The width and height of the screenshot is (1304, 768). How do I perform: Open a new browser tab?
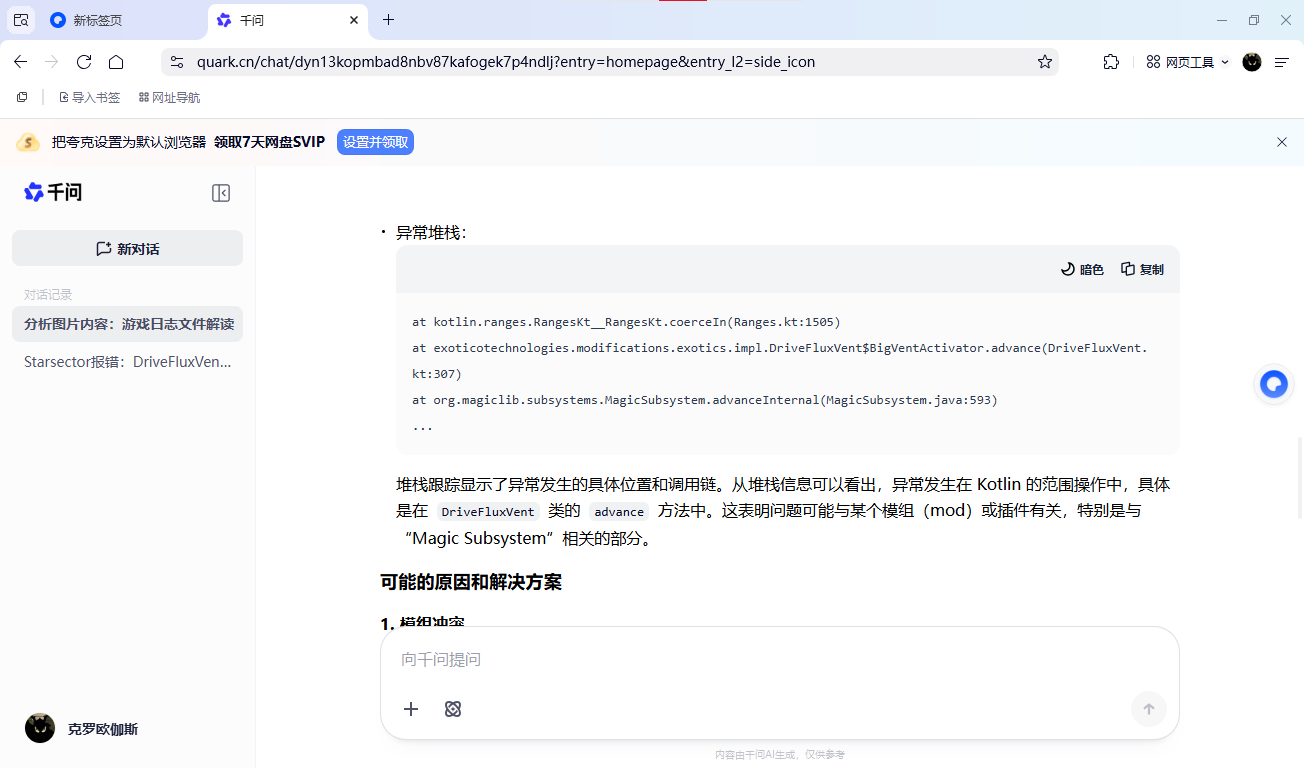pos(389,20)
